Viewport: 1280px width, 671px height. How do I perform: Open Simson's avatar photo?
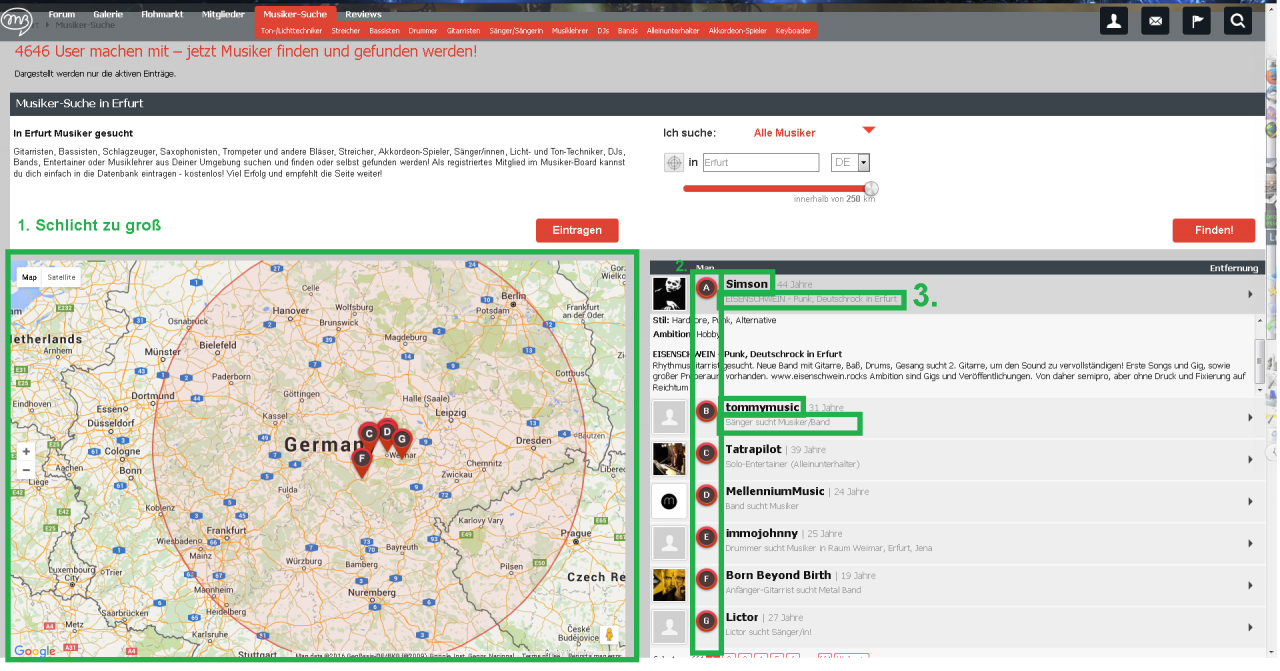coord(669,293)
